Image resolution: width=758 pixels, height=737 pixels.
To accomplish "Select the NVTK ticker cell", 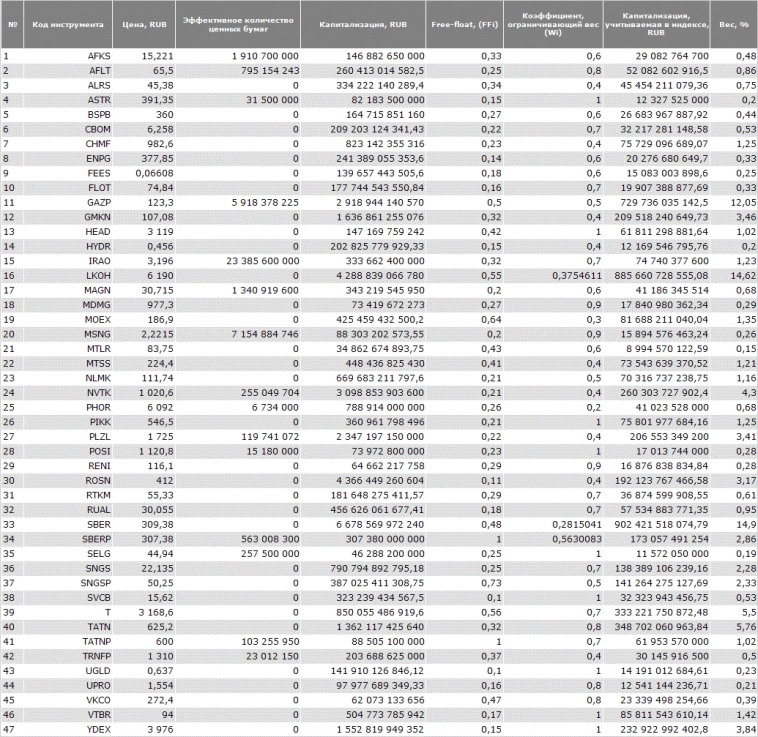I will tap(68, 392).
